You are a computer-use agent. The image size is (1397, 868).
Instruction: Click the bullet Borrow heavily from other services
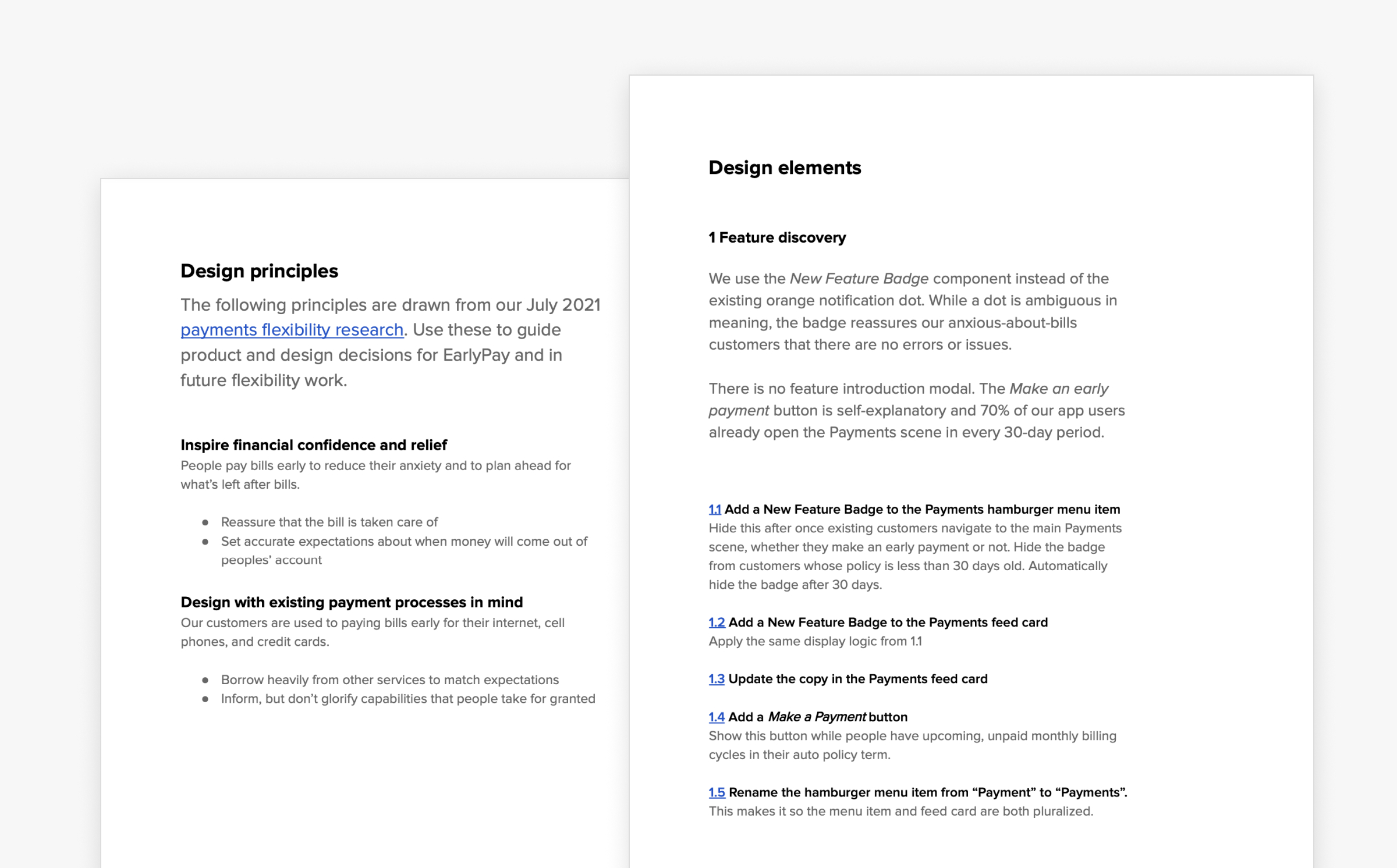click(389, 680)
